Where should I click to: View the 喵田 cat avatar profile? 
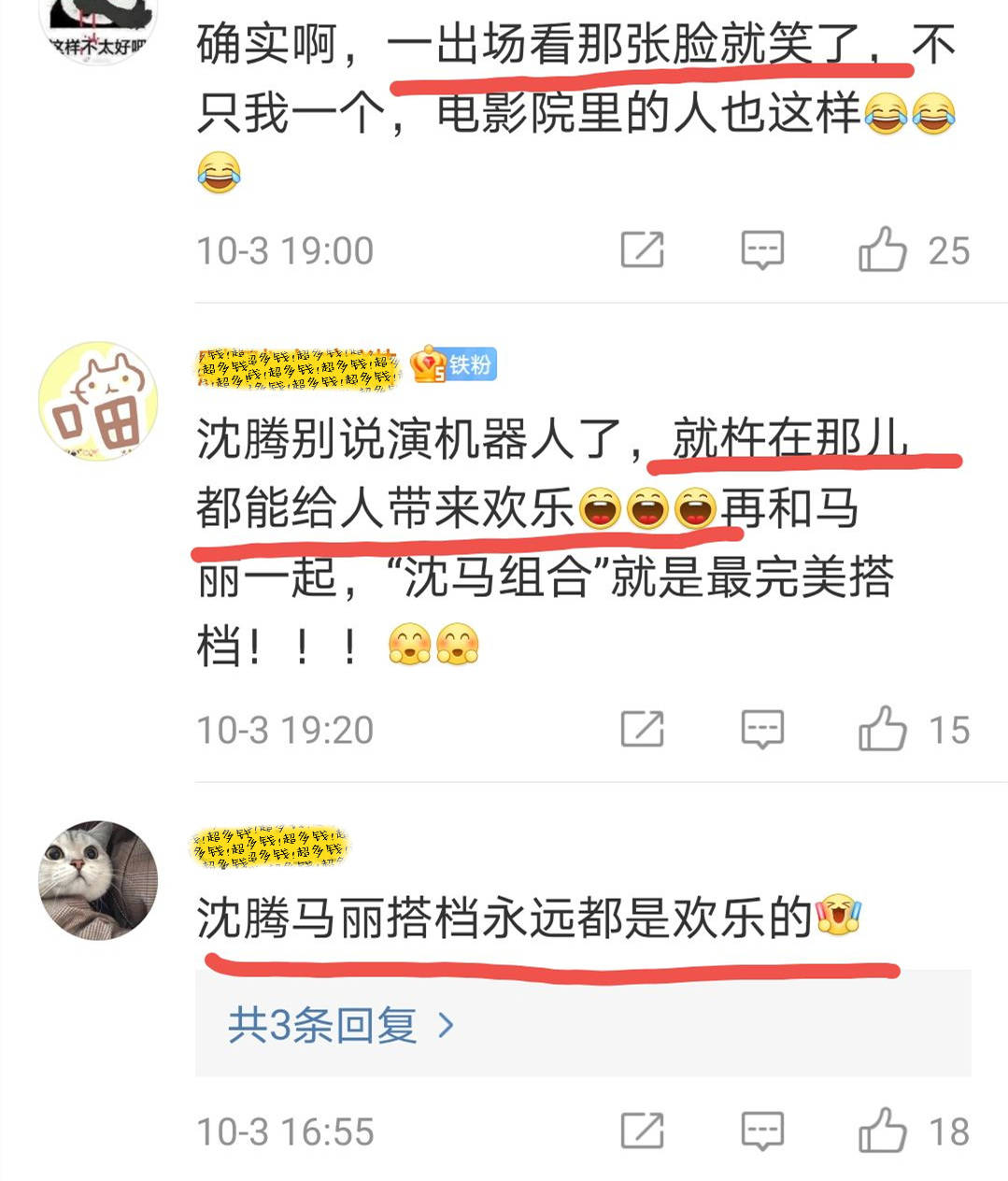coord(98,401)
